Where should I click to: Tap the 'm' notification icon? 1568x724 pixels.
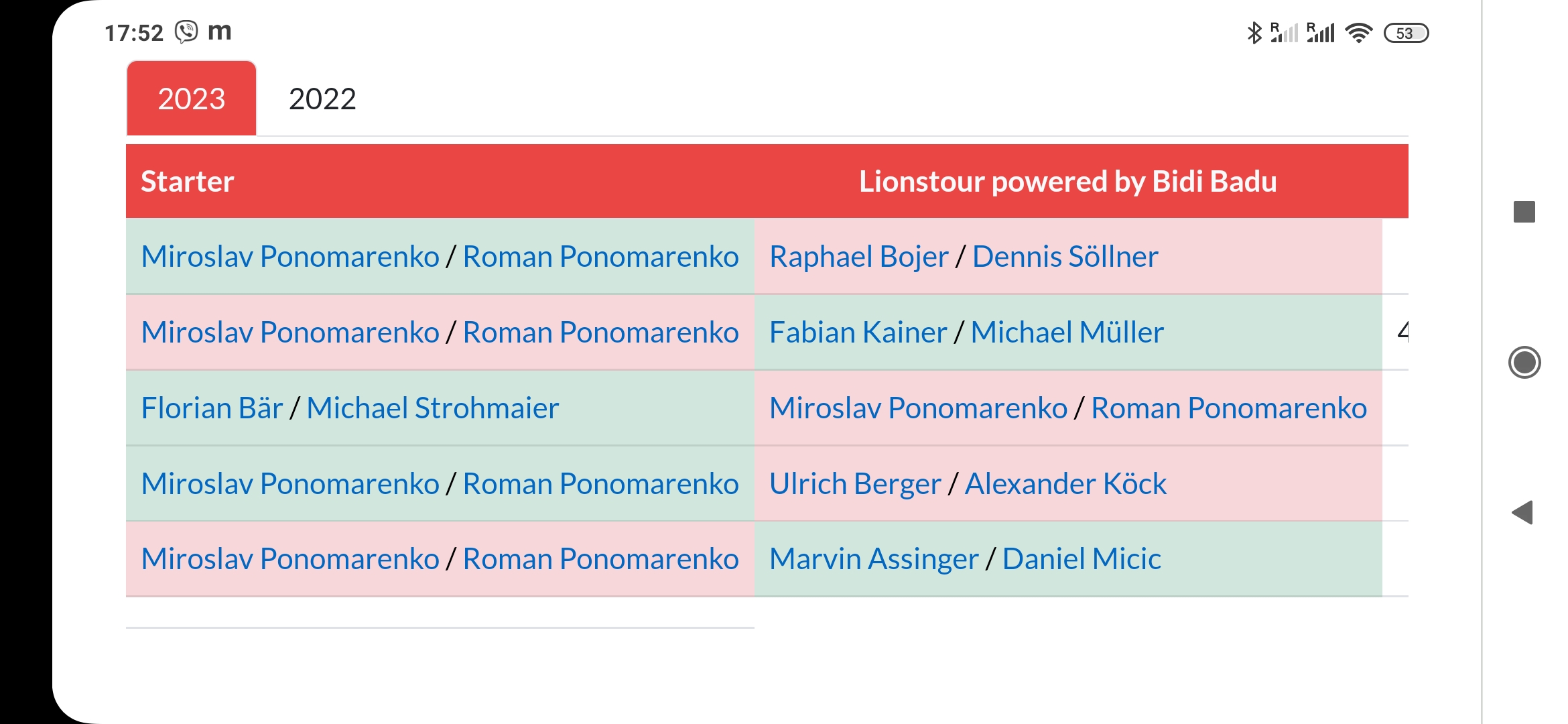[220, 32]
